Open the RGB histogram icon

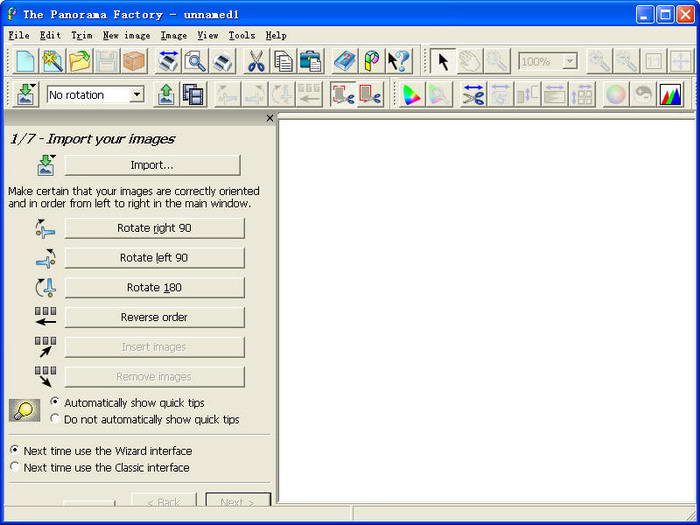pos(671,95)
